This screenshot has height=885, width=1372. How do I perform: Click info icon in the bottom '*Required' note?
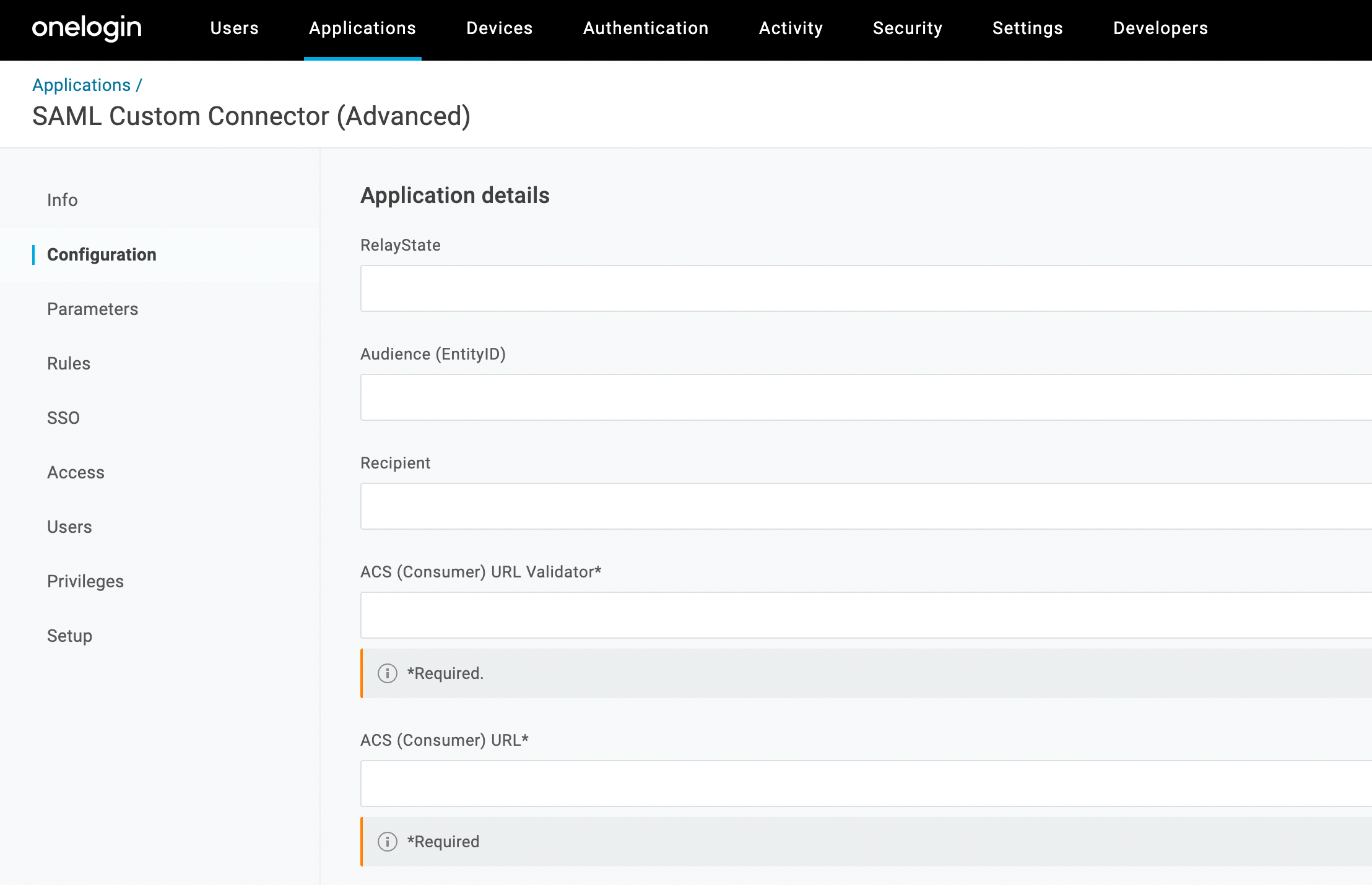pos(388,842)
